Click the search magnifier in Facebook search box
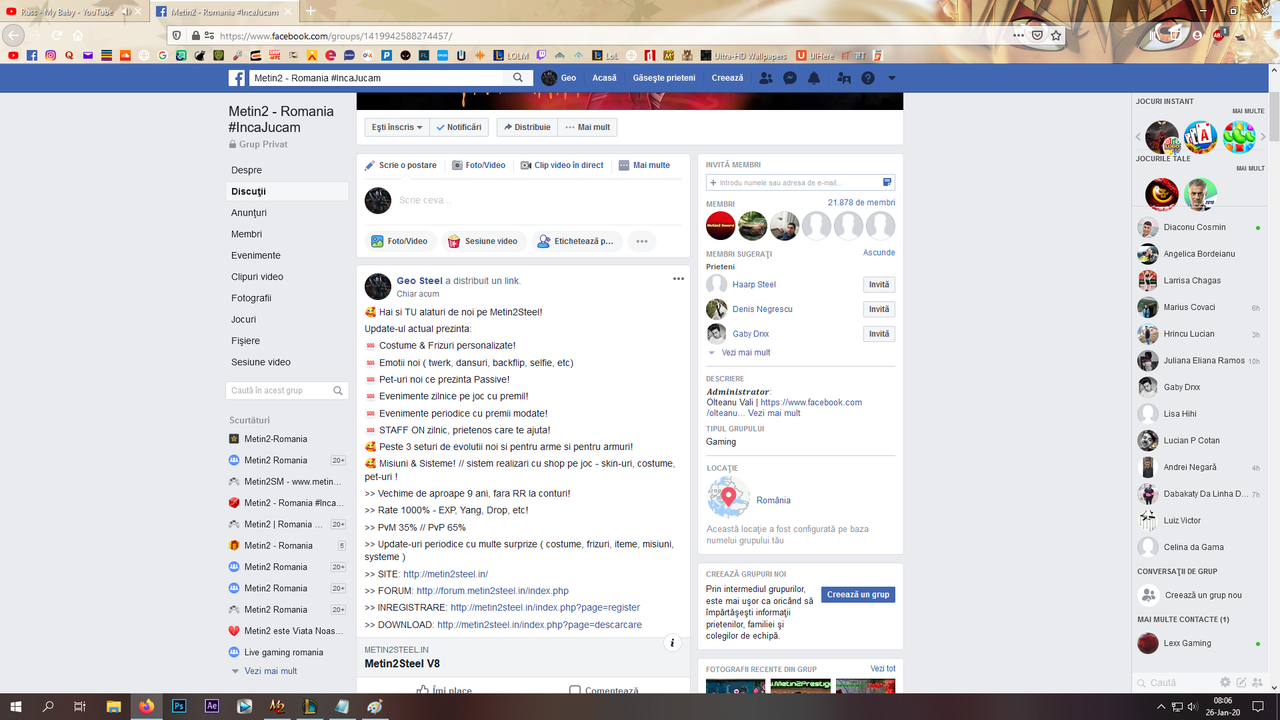This screenshot has width=1280, height=720. click(x=518, y=78)
